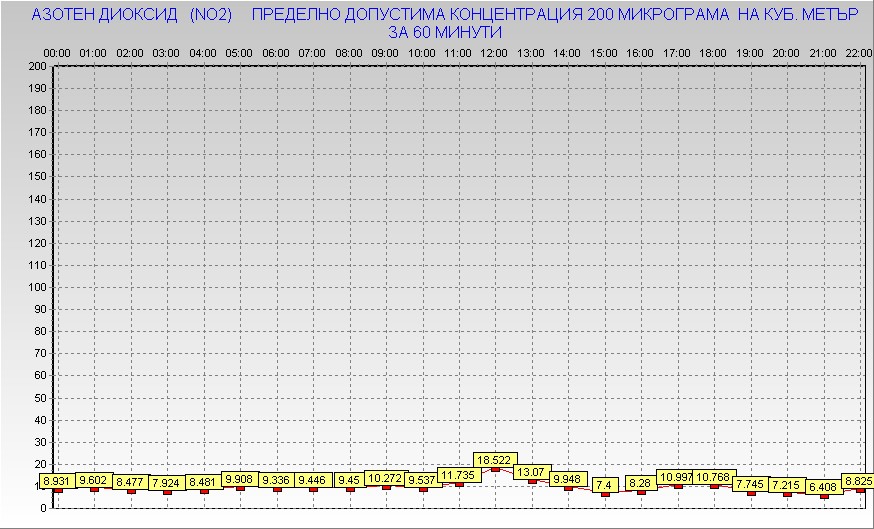Select the 7.745 value label
This screenshot has height=529, width=874.
[751, 484]
